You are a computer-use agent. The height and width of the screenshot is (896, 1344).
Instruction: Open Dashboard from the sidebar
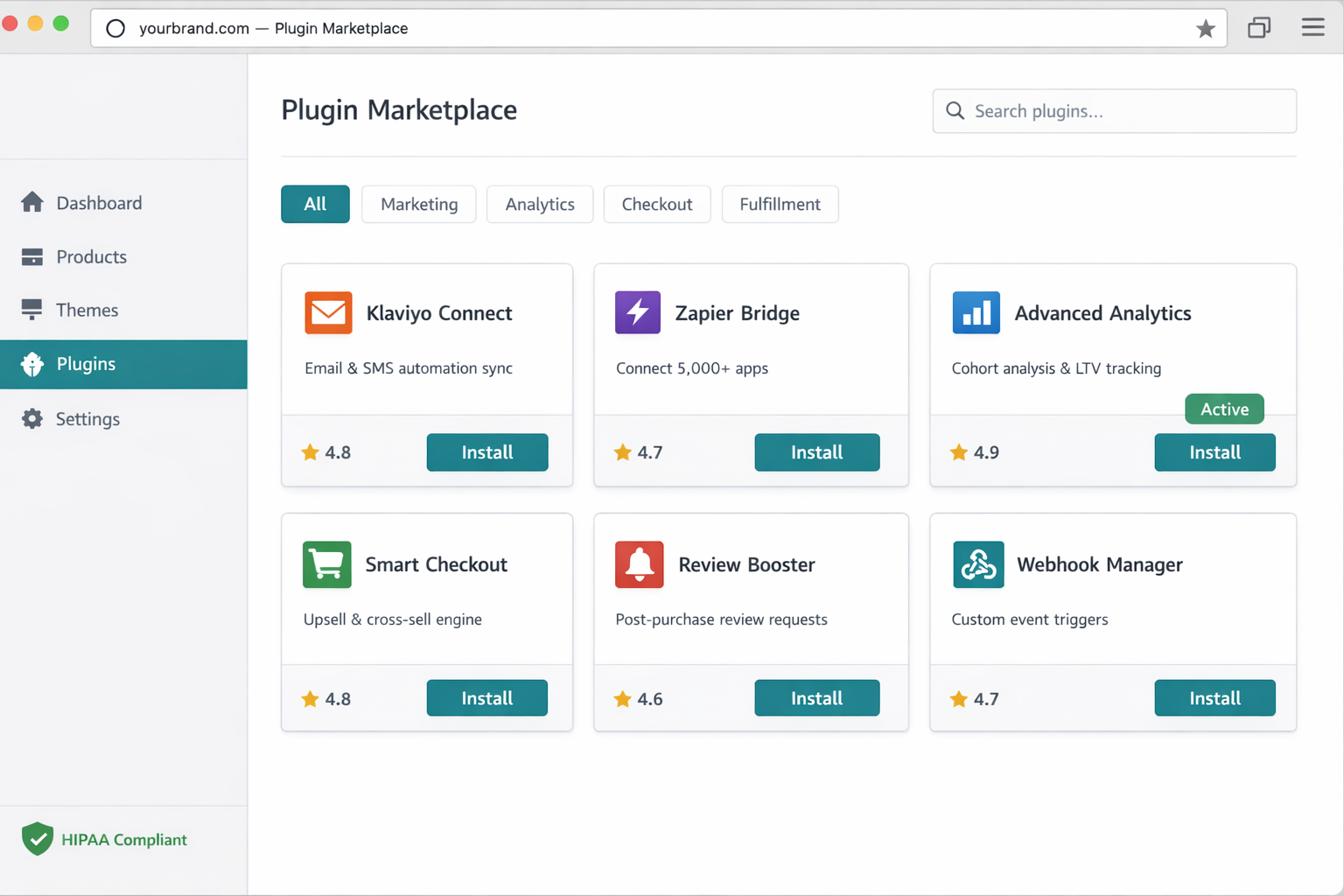tap(123, 203)
